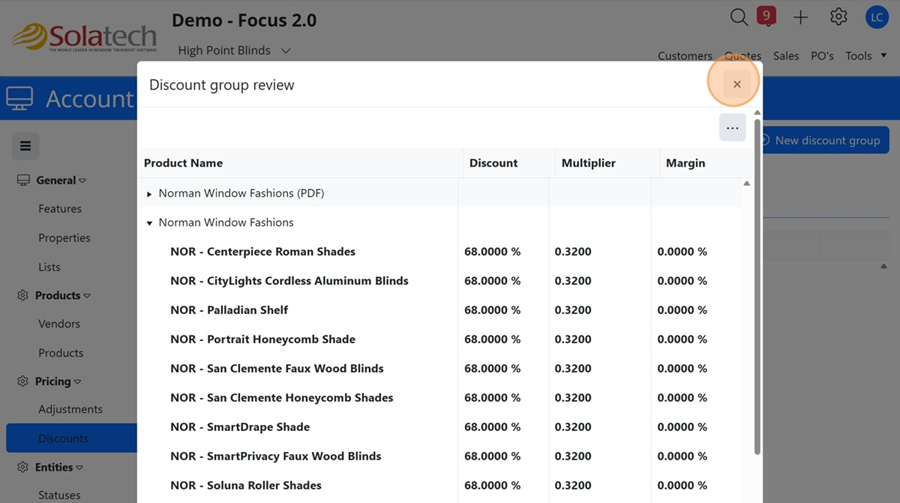This screenshot has height=503, width=900.
Task: Click the search magnifier icon
Action: [x=738, y=17]
